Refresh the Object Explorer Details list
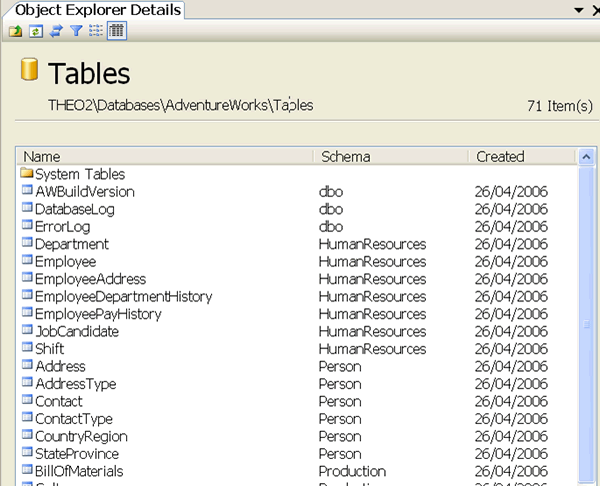This screenshot has width=600, height=486. pos(36,31)
